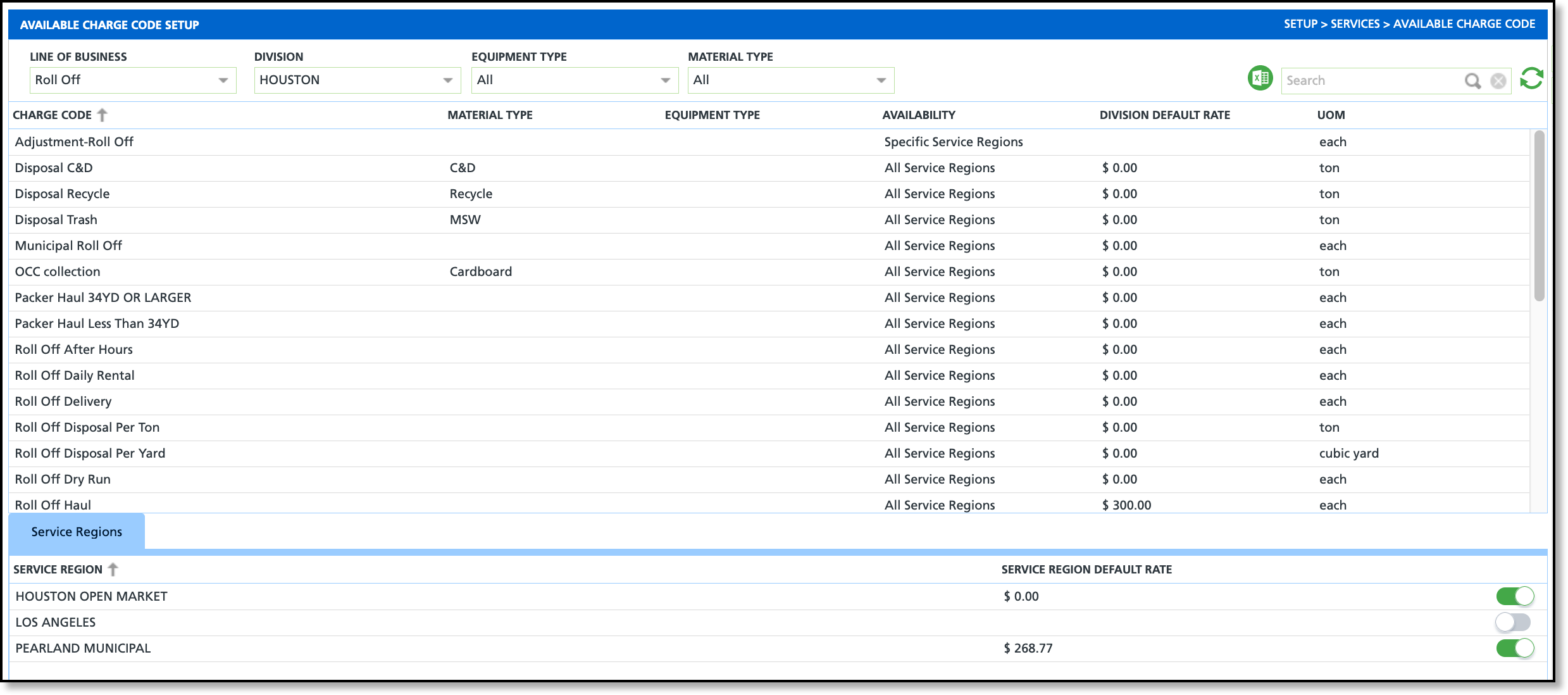Image resolution: width=1568 pixels, height=695 pixels.
Task: Select the Roll Off Haul row
Action: point(53,505)
